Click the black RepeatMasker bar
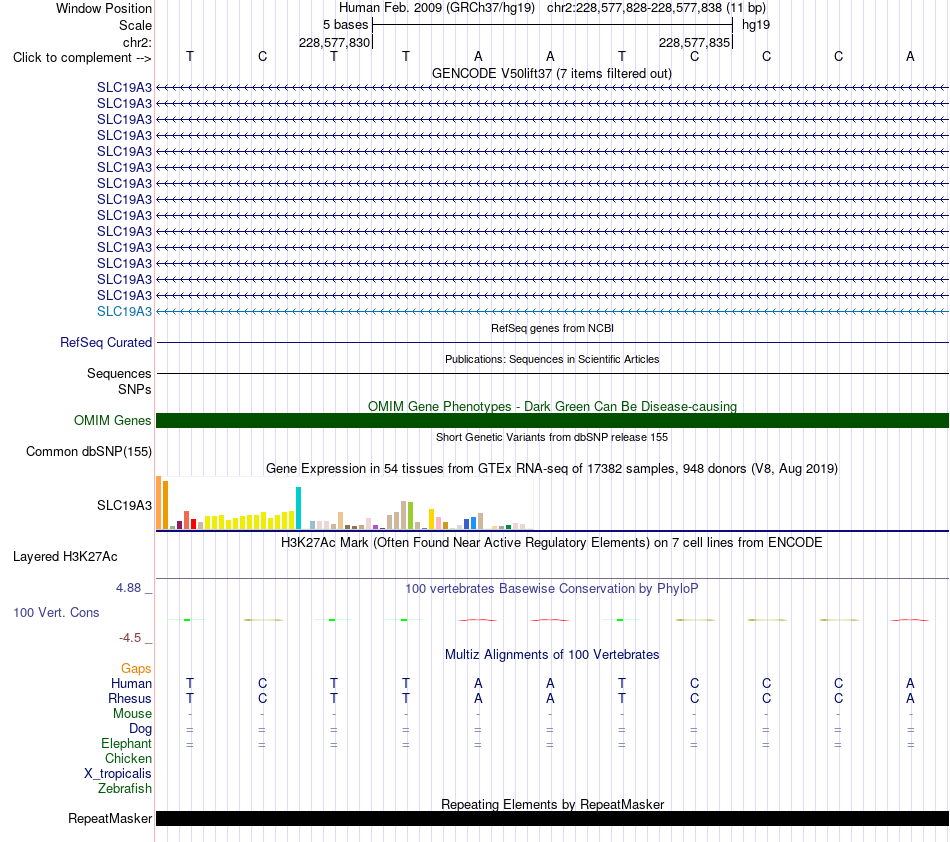The height and width of the screenshot is (842, 950). 552,818
